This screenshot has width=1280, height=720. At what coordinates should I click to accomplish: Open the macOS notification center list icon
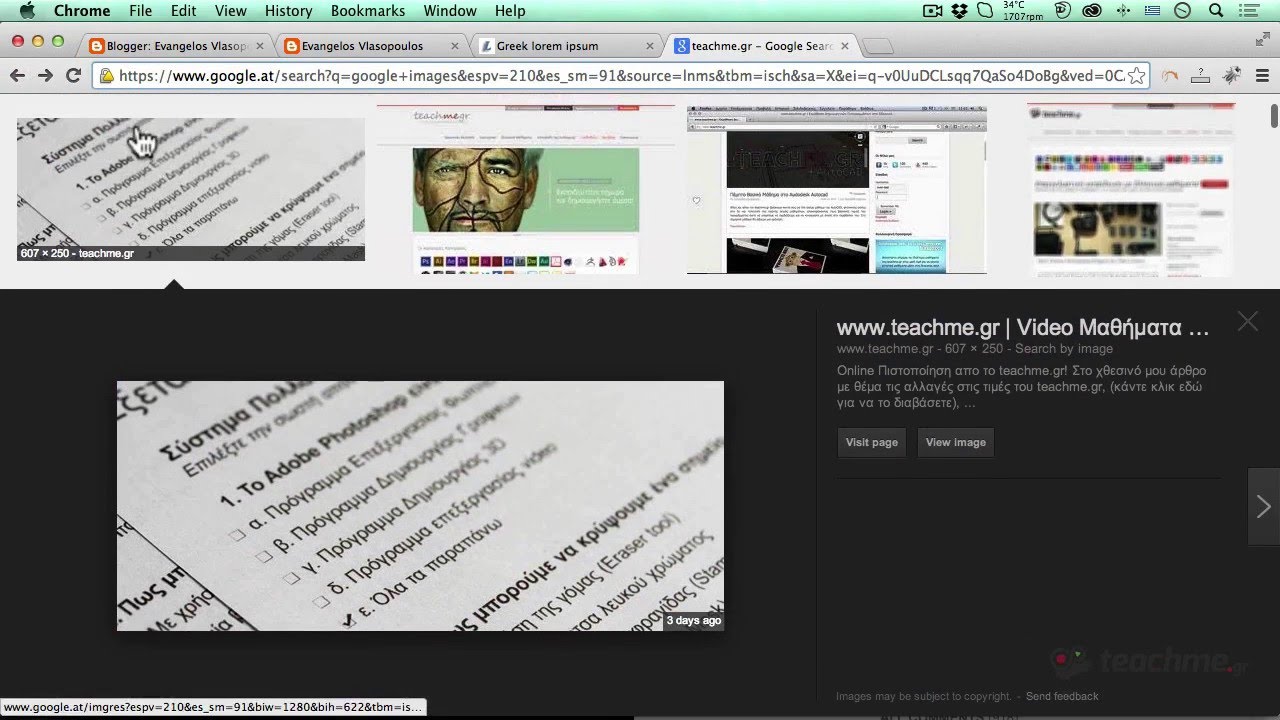pos(1247,11)
